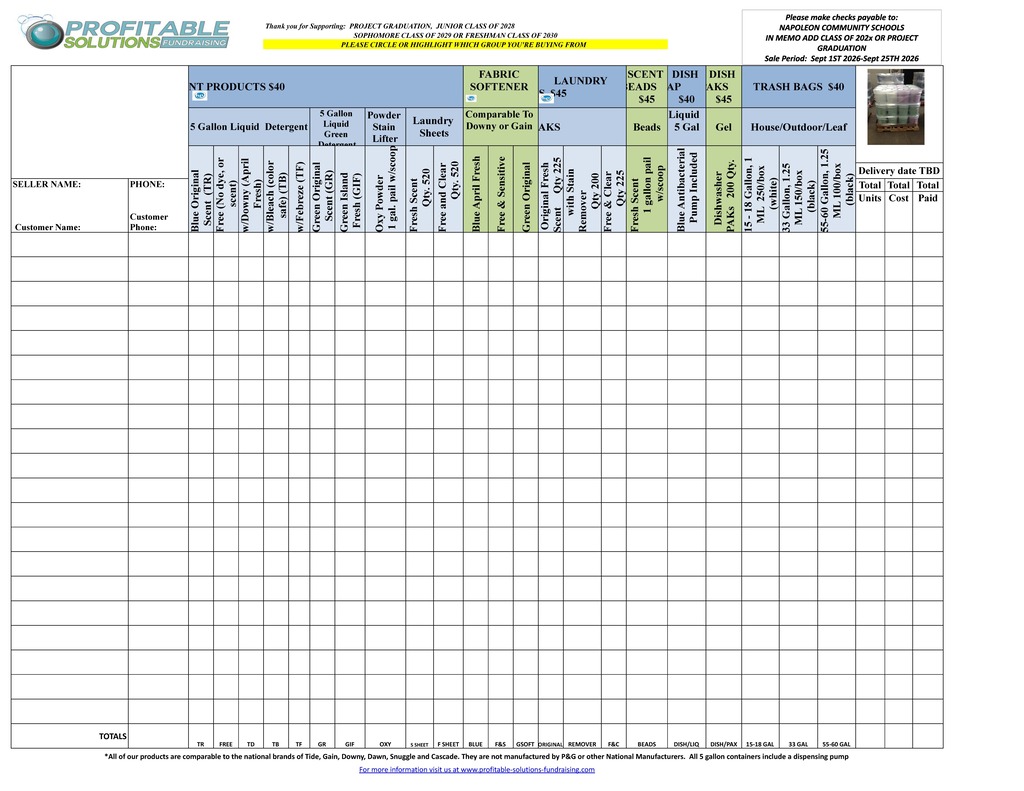Click the BEADS code in totals row
The width and height of the screenshot is (1024, 791).
[x=647, y=744]
